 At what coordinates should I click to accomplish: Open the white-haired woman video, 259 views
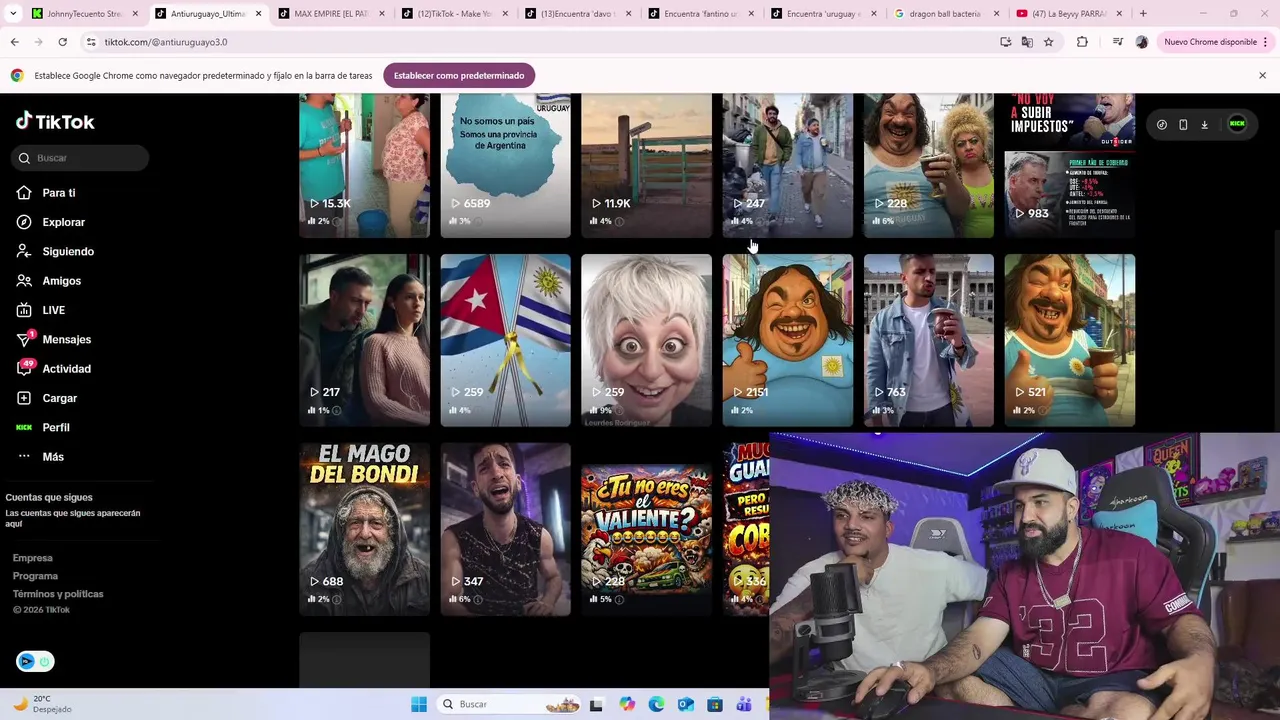tap(647, 340)
